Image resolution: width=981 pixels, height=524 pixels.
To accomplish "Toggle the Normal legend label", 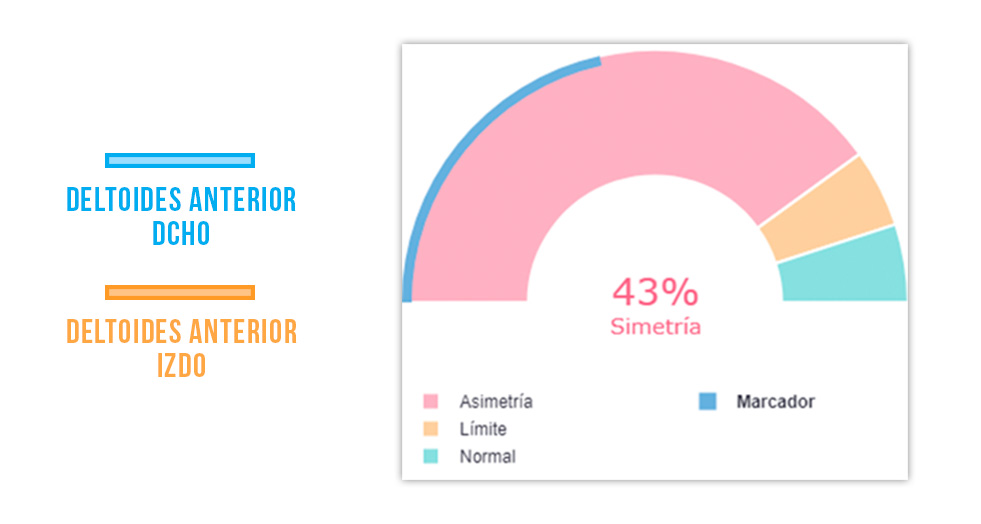I will click(x=488, y=457).
